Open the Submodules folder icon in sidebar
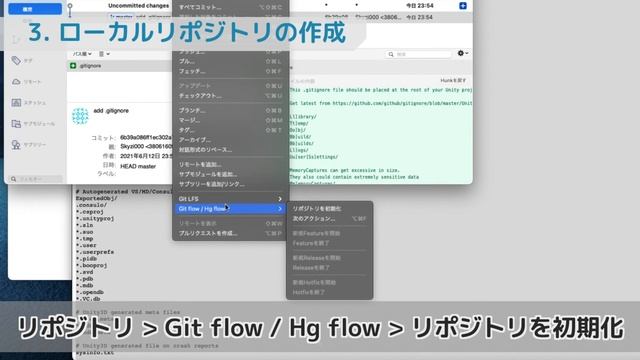 pyautogui.click(x=16, y=124)
